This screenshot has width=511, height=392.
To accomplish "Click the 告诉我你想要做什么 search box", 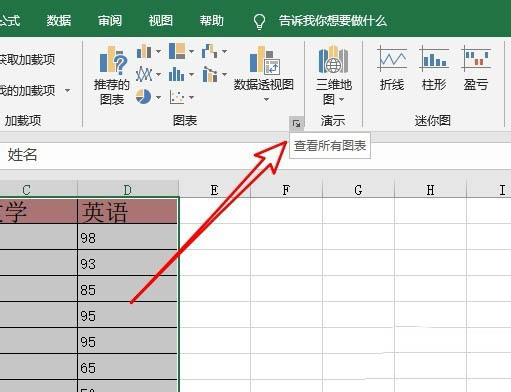I will (x=333, y=21).
